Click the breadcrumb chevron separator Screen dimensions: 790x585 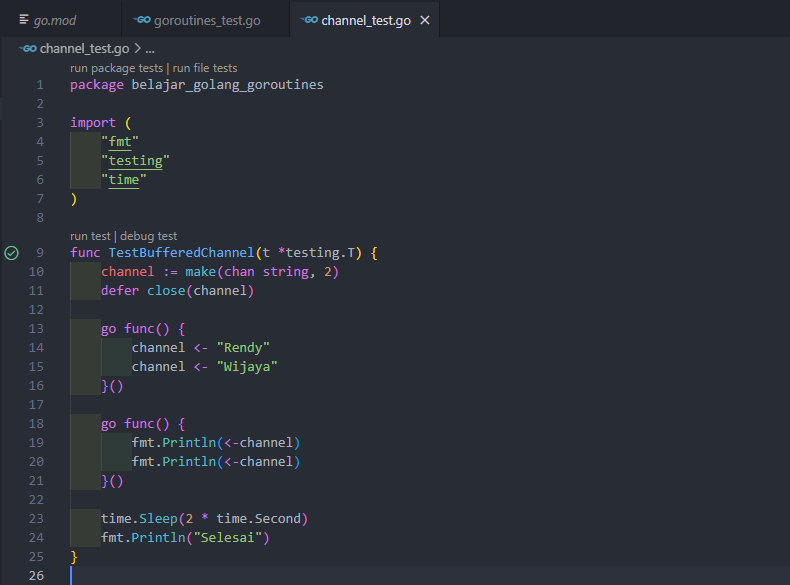(138, 48)
